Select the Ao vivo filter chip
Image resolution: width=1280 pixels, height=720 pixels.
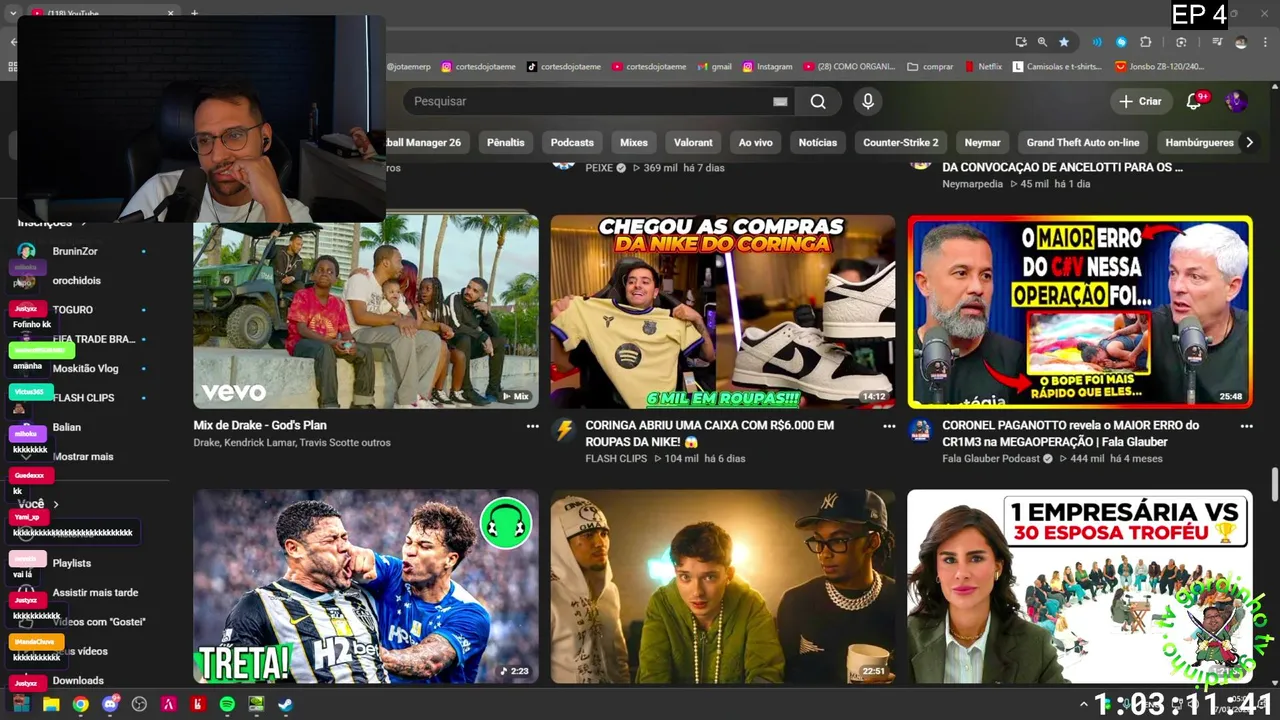[755, 142]
